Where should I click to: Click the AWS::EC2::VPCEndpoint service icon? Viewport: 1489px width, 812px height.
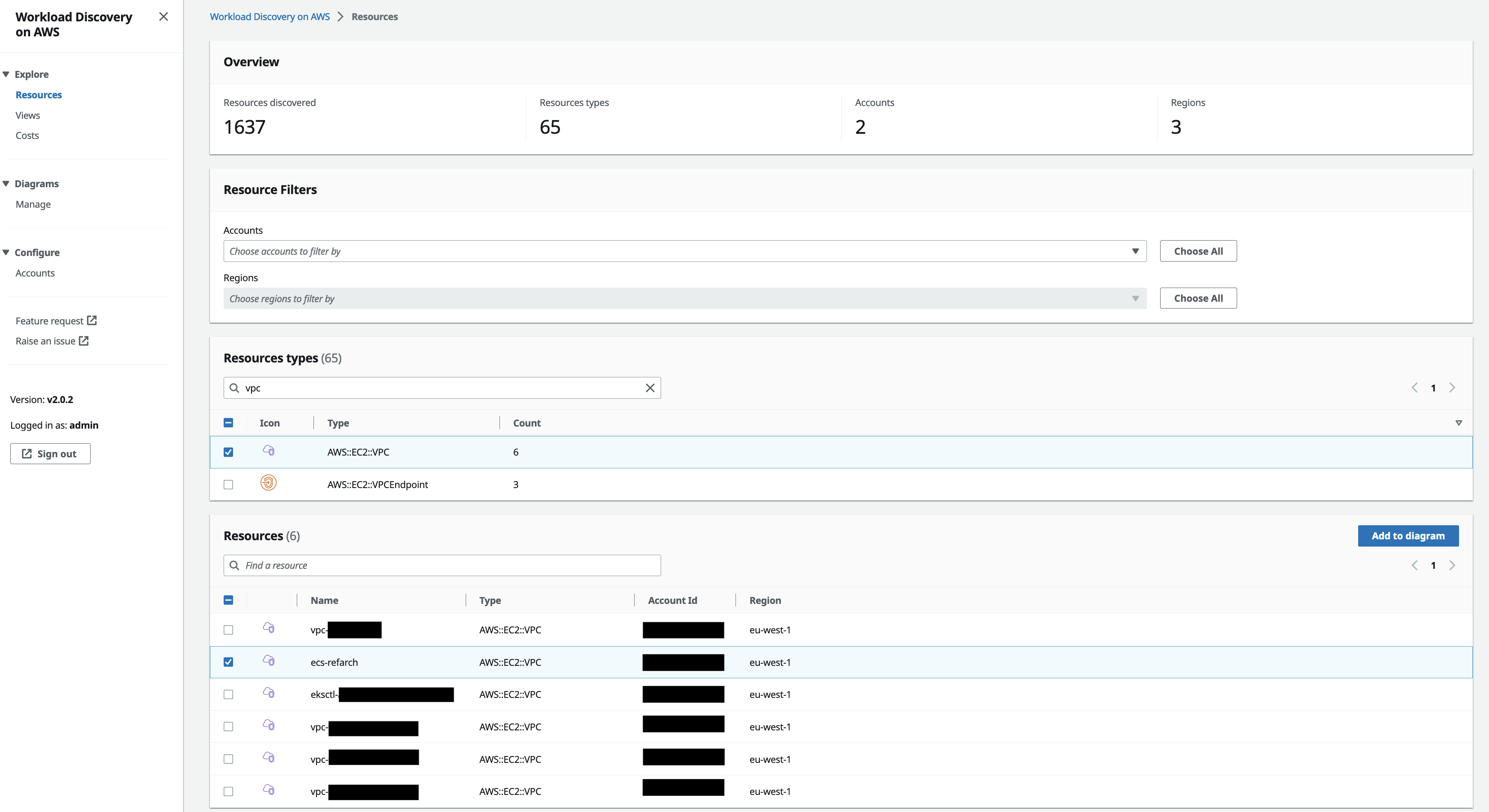click(x=269, y=484)
